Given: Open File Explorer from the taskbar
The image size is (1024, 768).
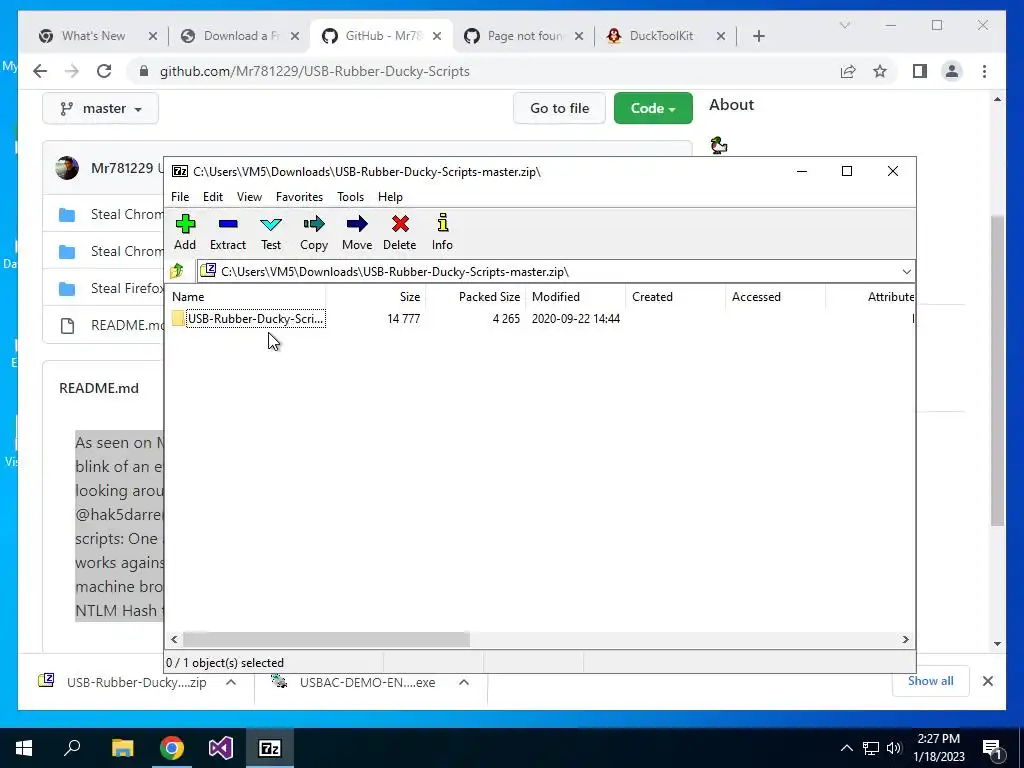Looking at the screenshot, I should pyautogui.click(x=122, y=748).
